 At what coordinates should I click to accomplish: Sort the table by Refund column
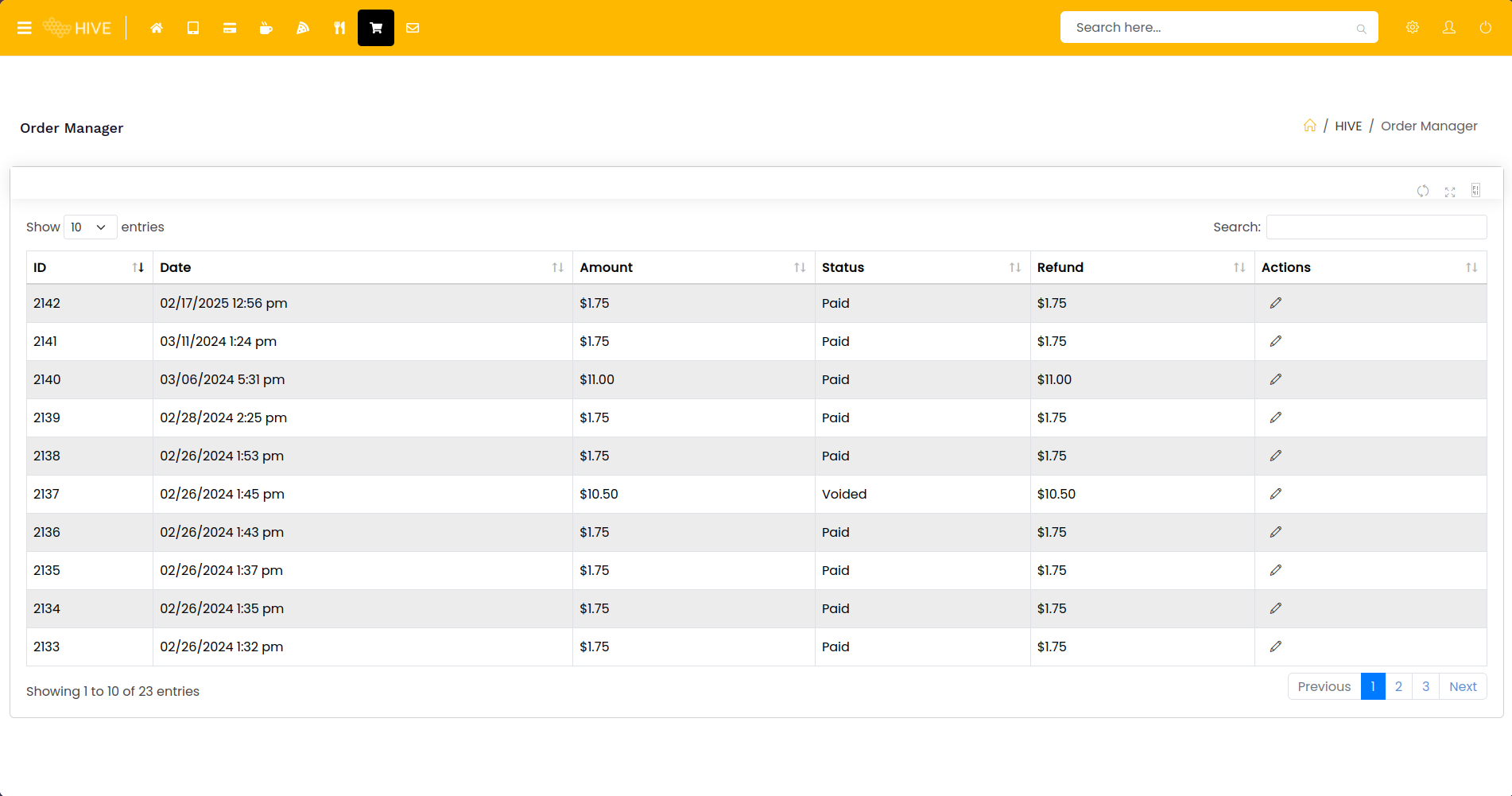[1142, 267]
